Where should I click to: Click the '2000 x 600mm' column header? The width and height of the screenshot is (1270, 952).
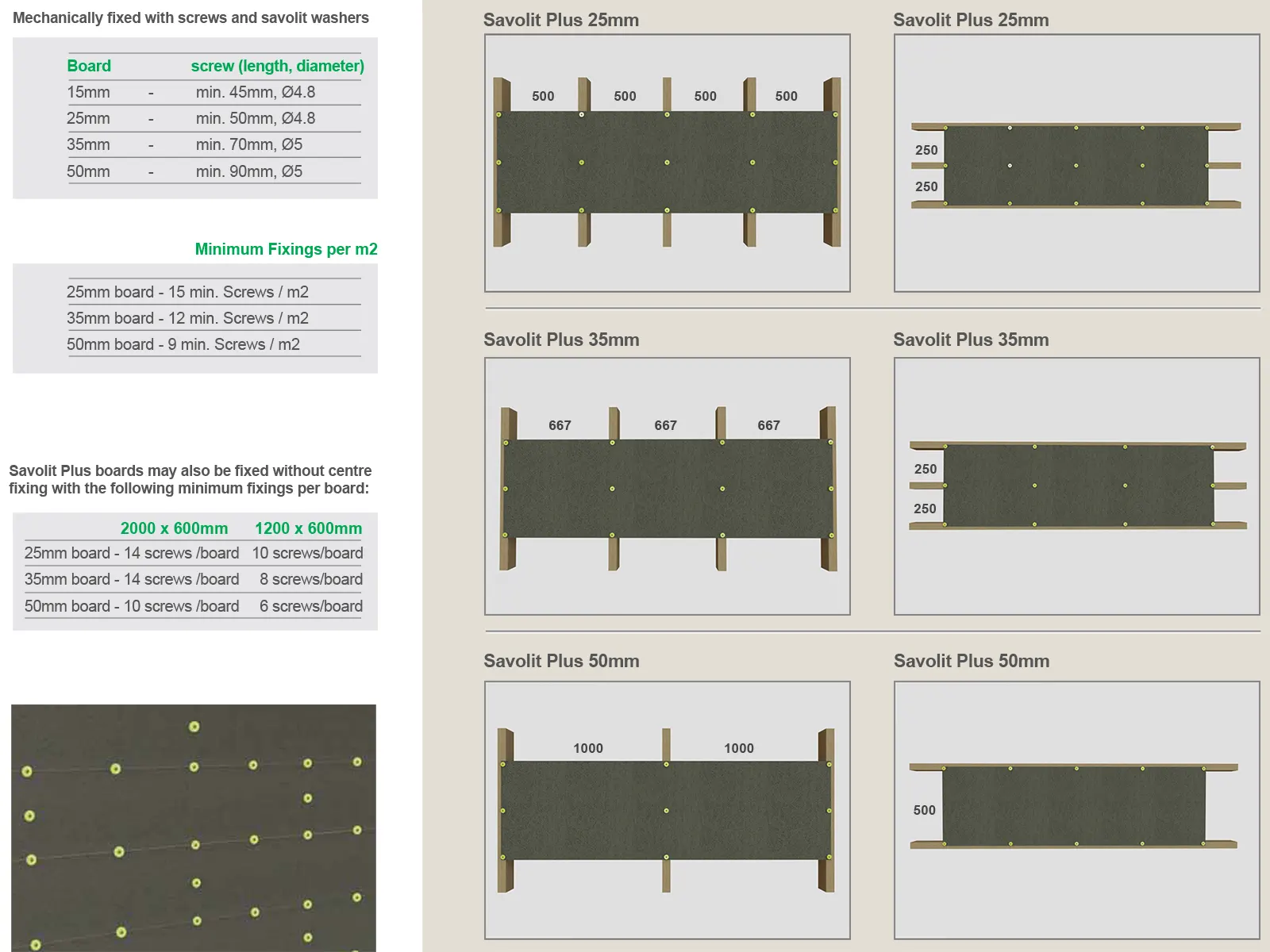(174, 528)
